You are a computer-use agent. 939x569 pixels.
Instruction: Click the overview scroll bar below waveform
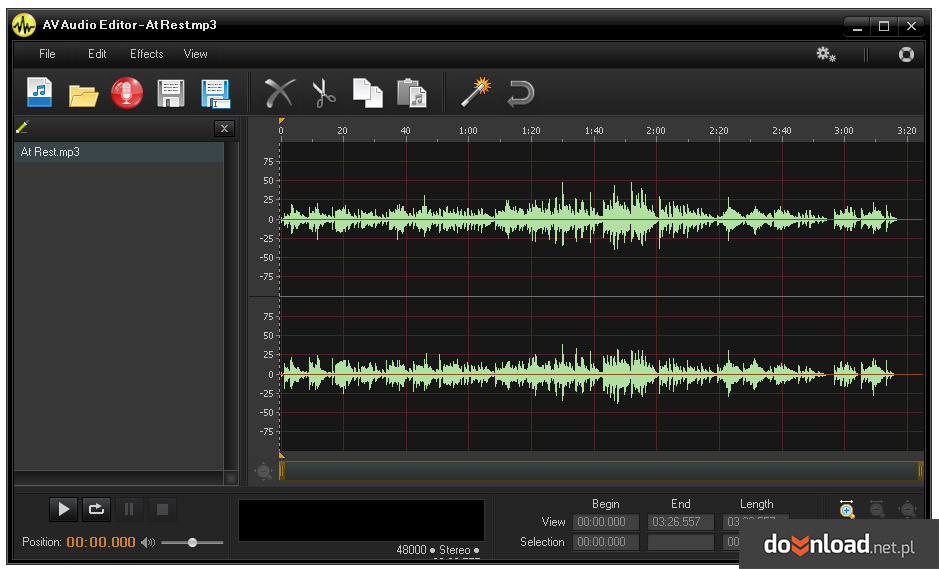(601, 471)
